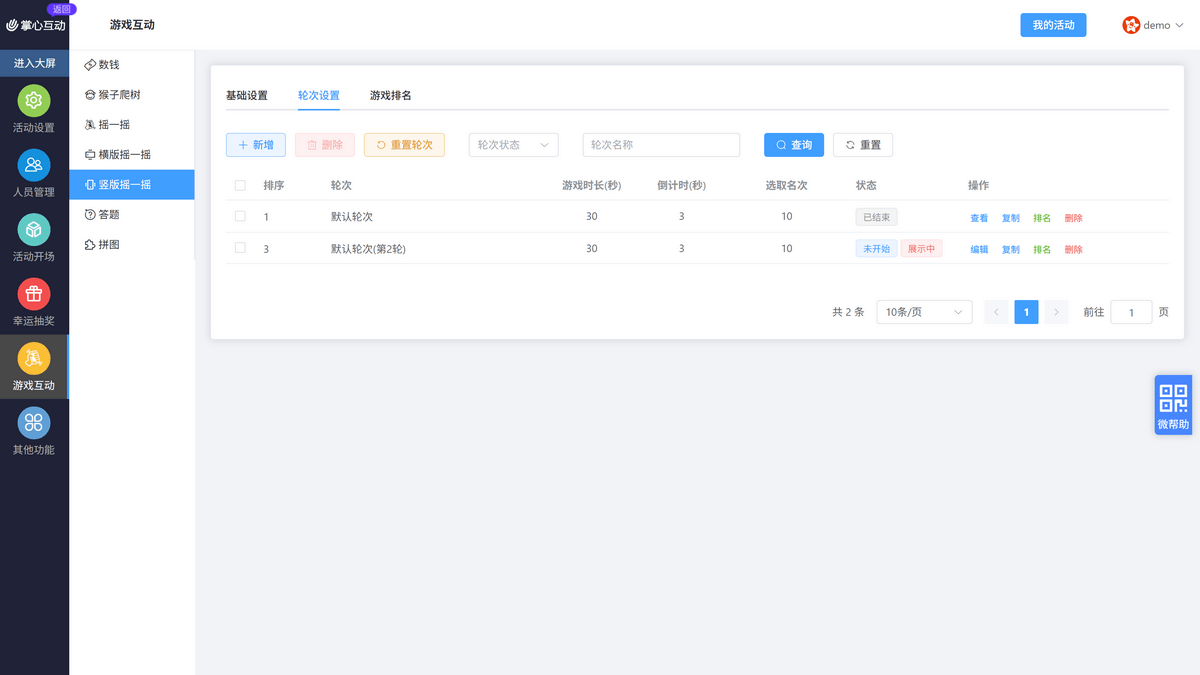The width and height of the screenshot is (1200, 675).
Task: Open 活动设置 gear icon in sidebar
Action: tap(34, 101)
